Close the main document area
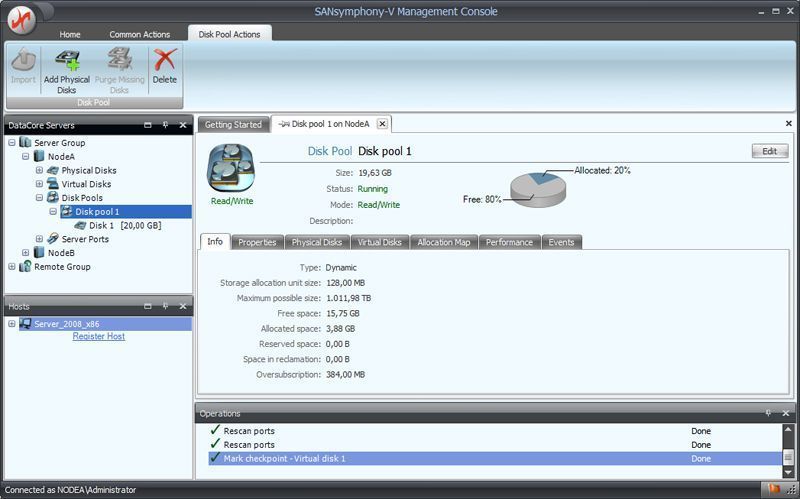 pyautogui.click(x=789, y=123)
